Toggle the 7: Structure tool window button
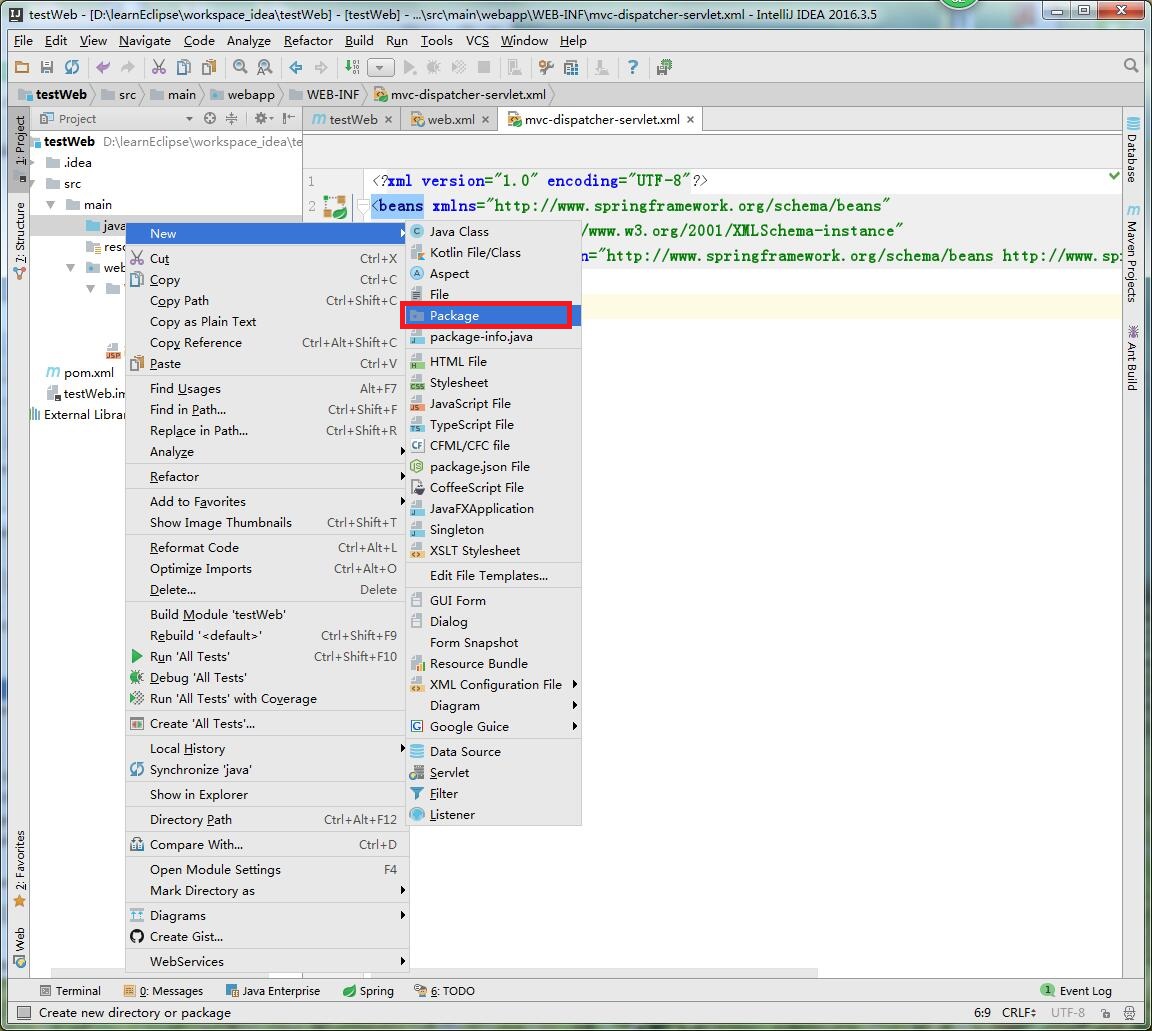1152x1031 pixels. coord(20,239)
